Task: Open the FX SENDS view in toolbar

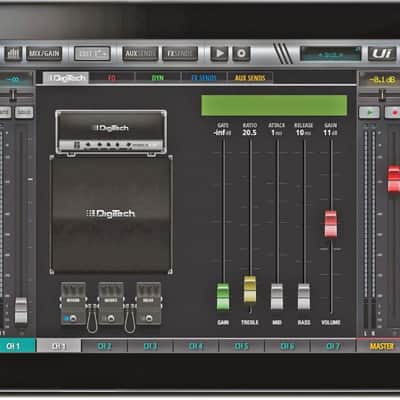Action: pos(180,54)
